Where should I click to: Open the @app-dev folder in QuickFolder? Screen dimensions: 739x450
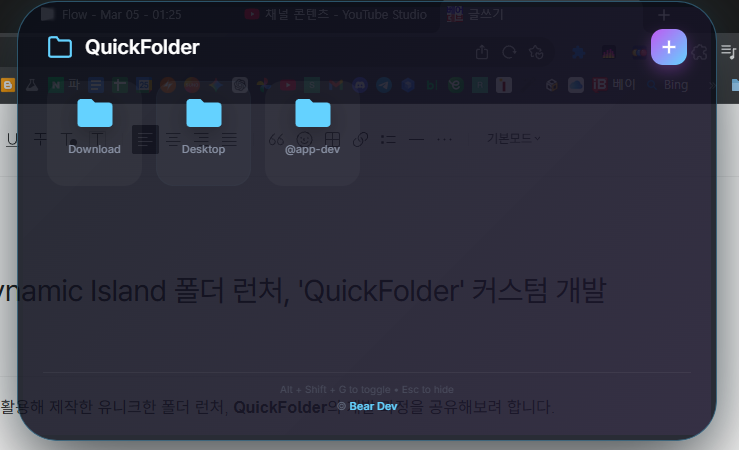tap(312, 133)
